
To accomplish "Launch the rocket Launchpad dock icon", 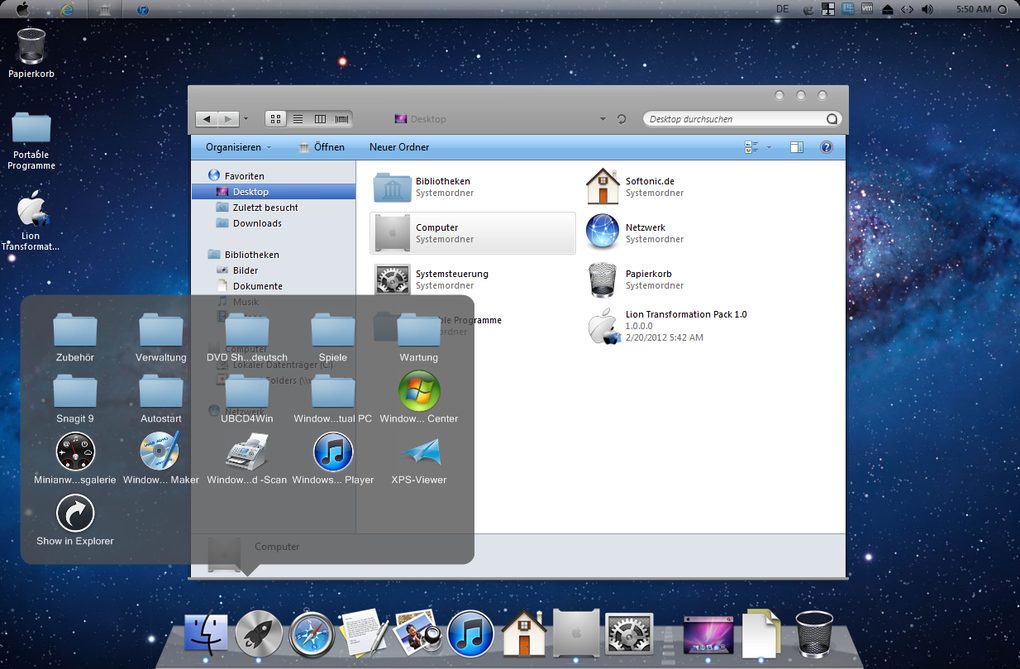I will [x=258, y=634].
